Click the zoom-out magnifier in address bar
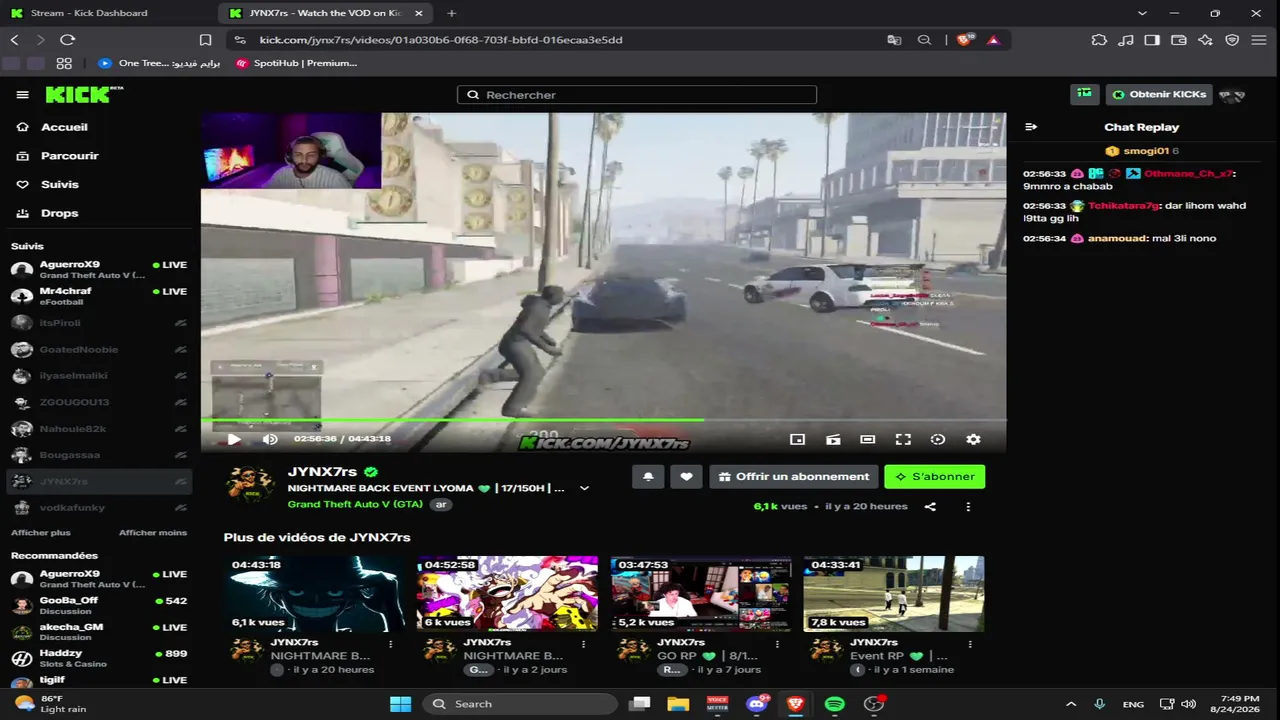Screen dimensions: 1280x720 925,40
